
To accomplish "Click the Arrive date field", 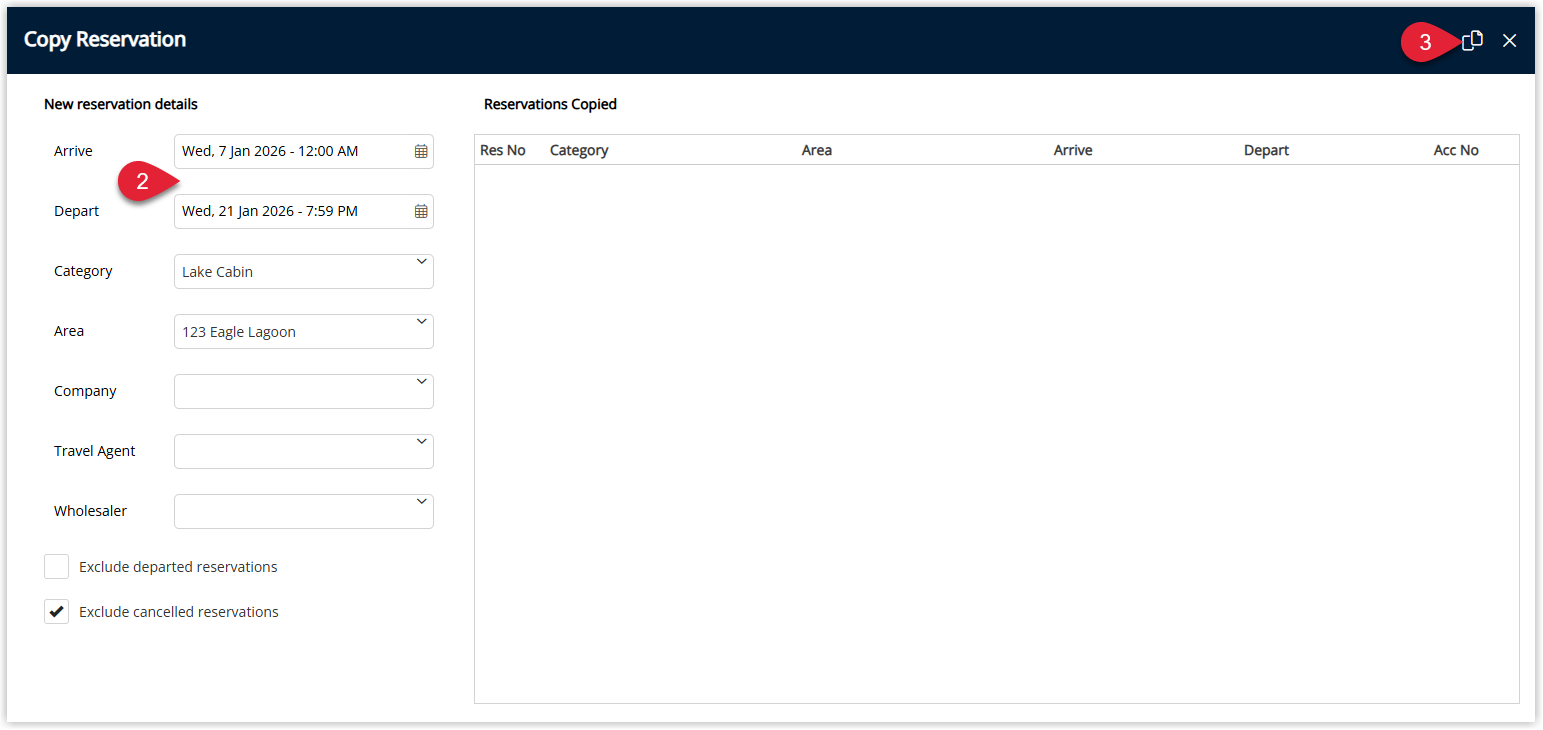I will pos(304,151).
